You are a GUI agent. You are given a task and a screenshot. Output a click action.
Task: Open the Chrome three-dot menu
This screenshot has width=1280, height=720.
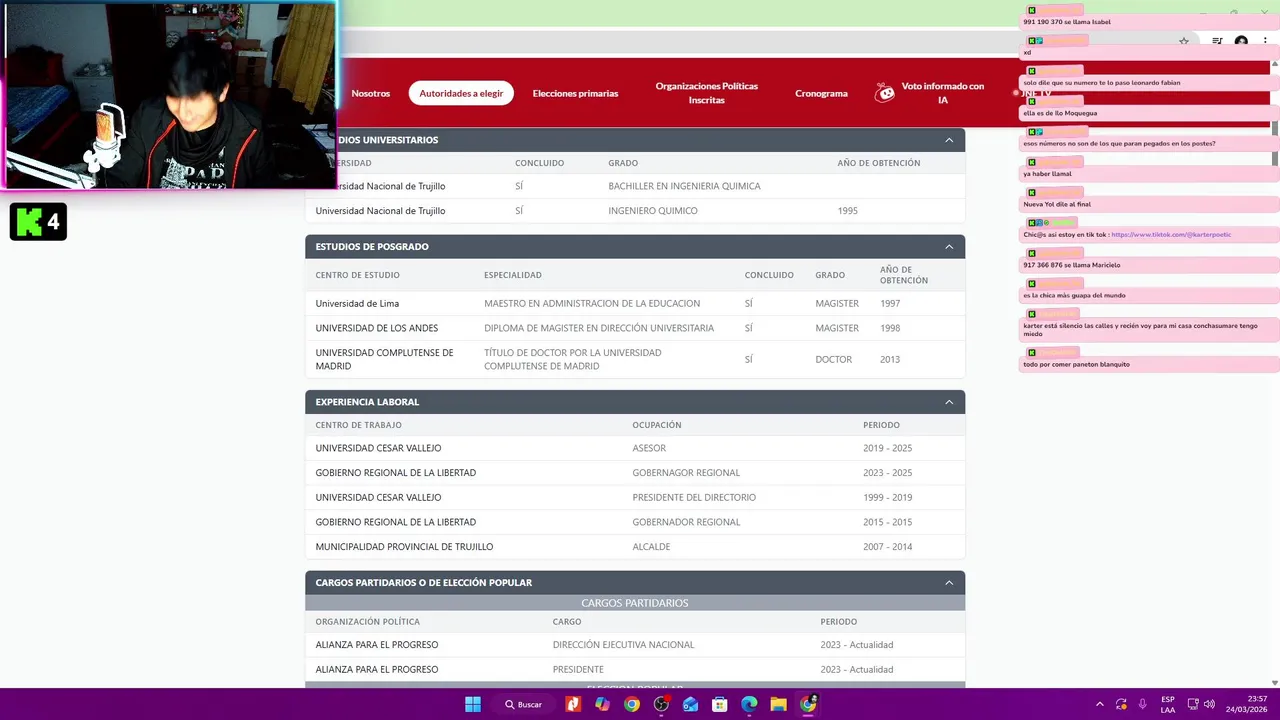click(x=1266, y=41)
